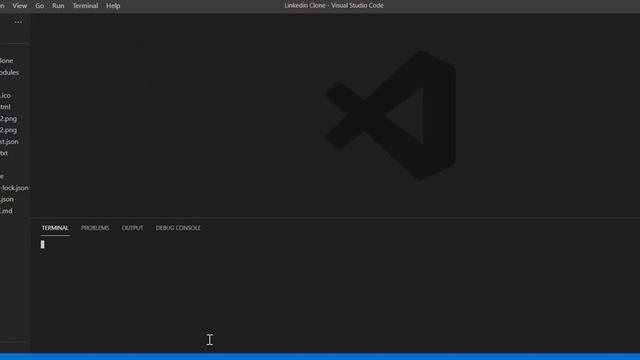The width and height of the screenshot is (640, 360).
Task: Switch to the PROBLEMS panel tab
Action: [95, 228]
